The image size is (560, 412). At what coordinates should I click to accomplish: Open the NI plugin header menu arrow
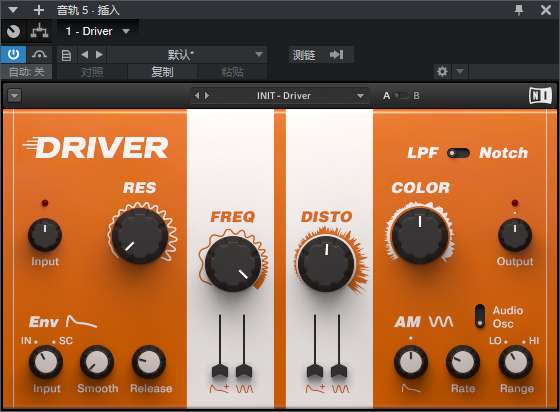pos(15,96)
